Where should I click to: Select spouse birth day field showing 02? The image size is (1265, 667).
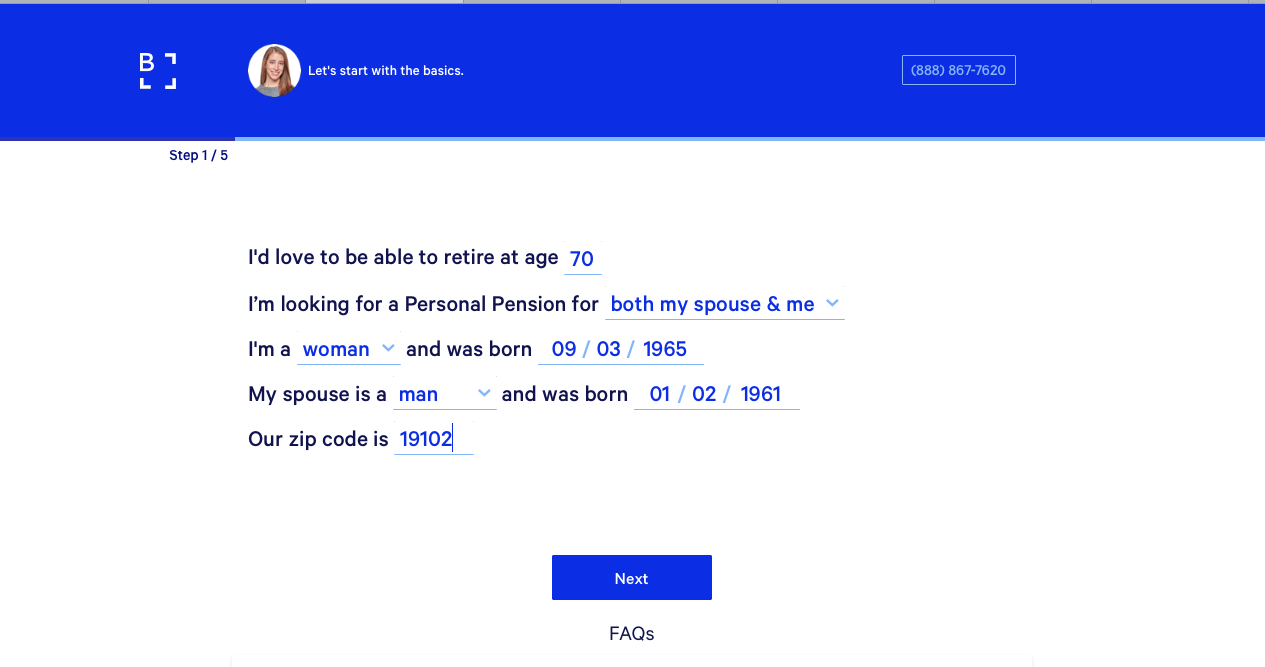coord(704,394)
